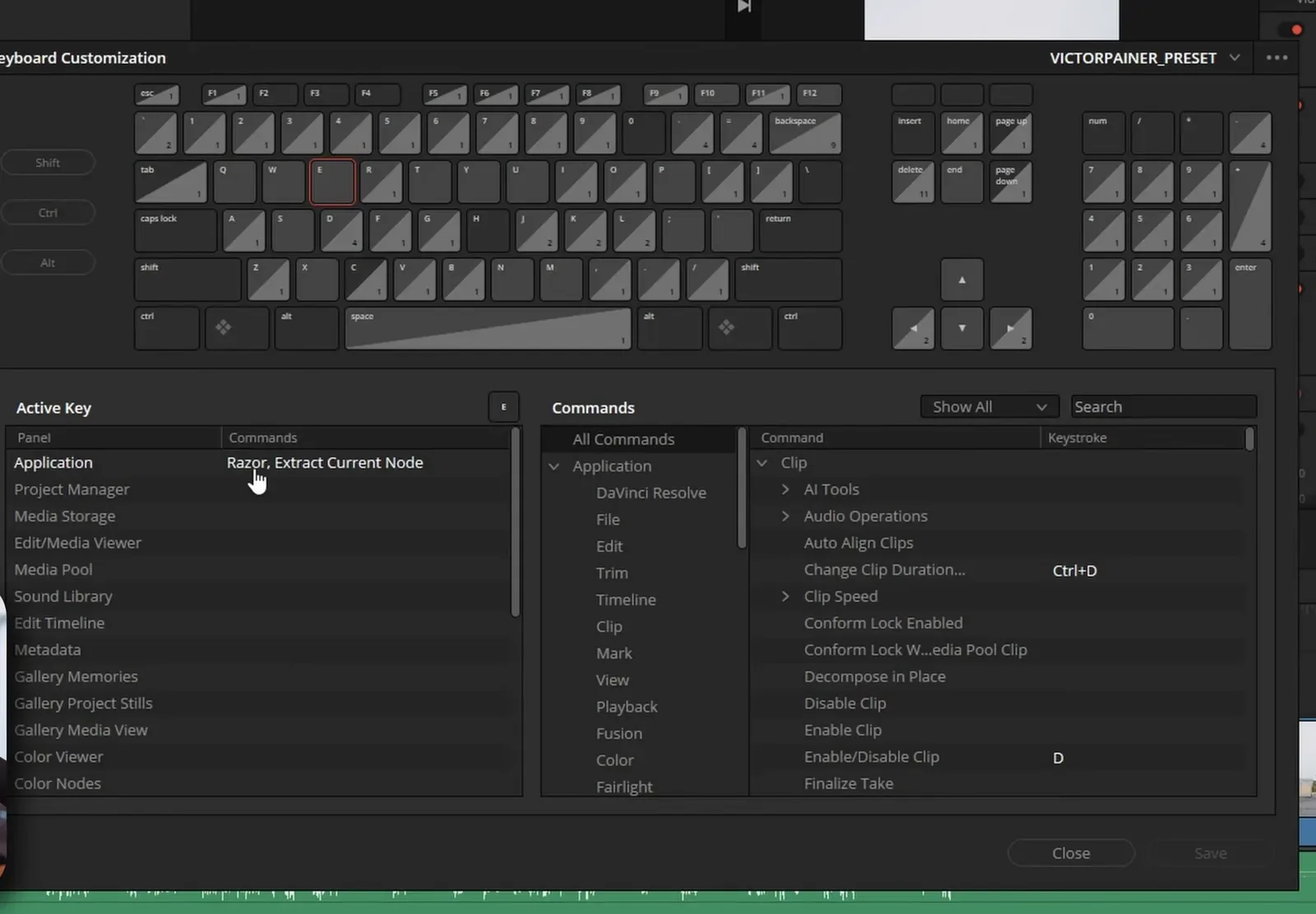
Task: Click the up arrow key
Action: pyautogui.click(x=962, y=280)
